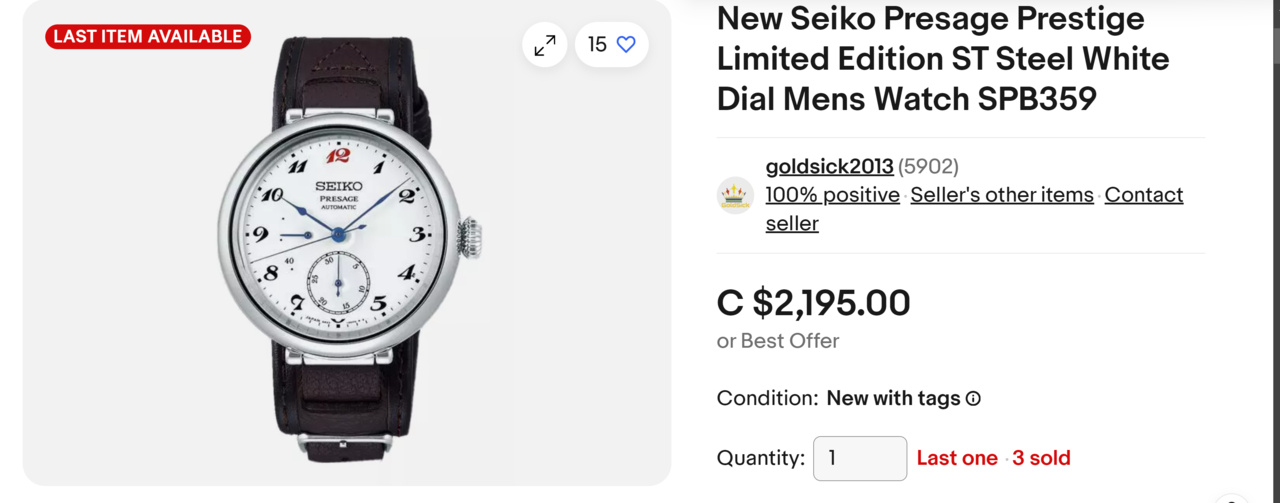The width and height of the screenshot is (1280, 503).
Task: Open seller profile goldsick2013
Action: coord(829,167)
